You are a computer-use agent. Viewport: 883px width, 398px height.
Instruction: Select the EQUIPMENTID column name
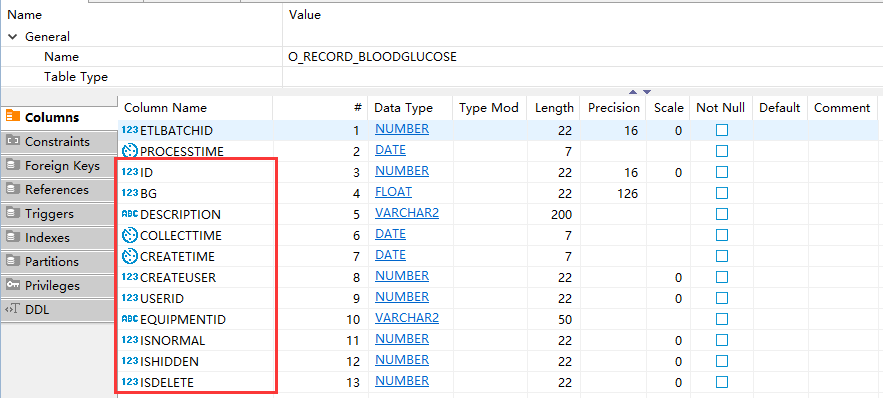183,320
